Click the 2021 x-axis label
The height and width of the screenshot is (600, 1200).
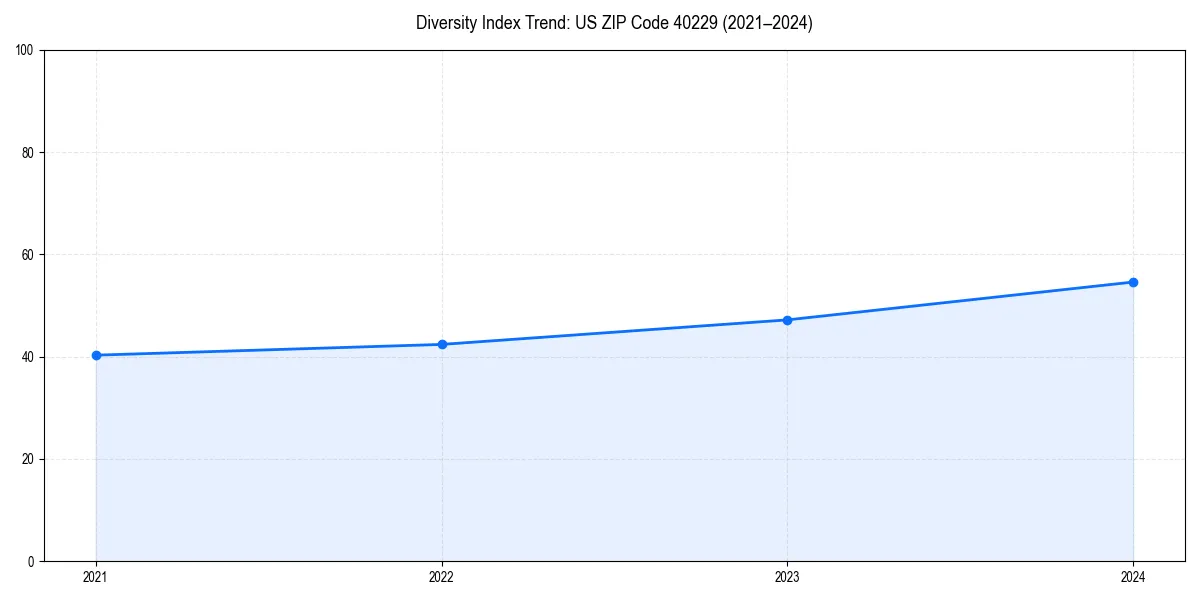point(96,576)
